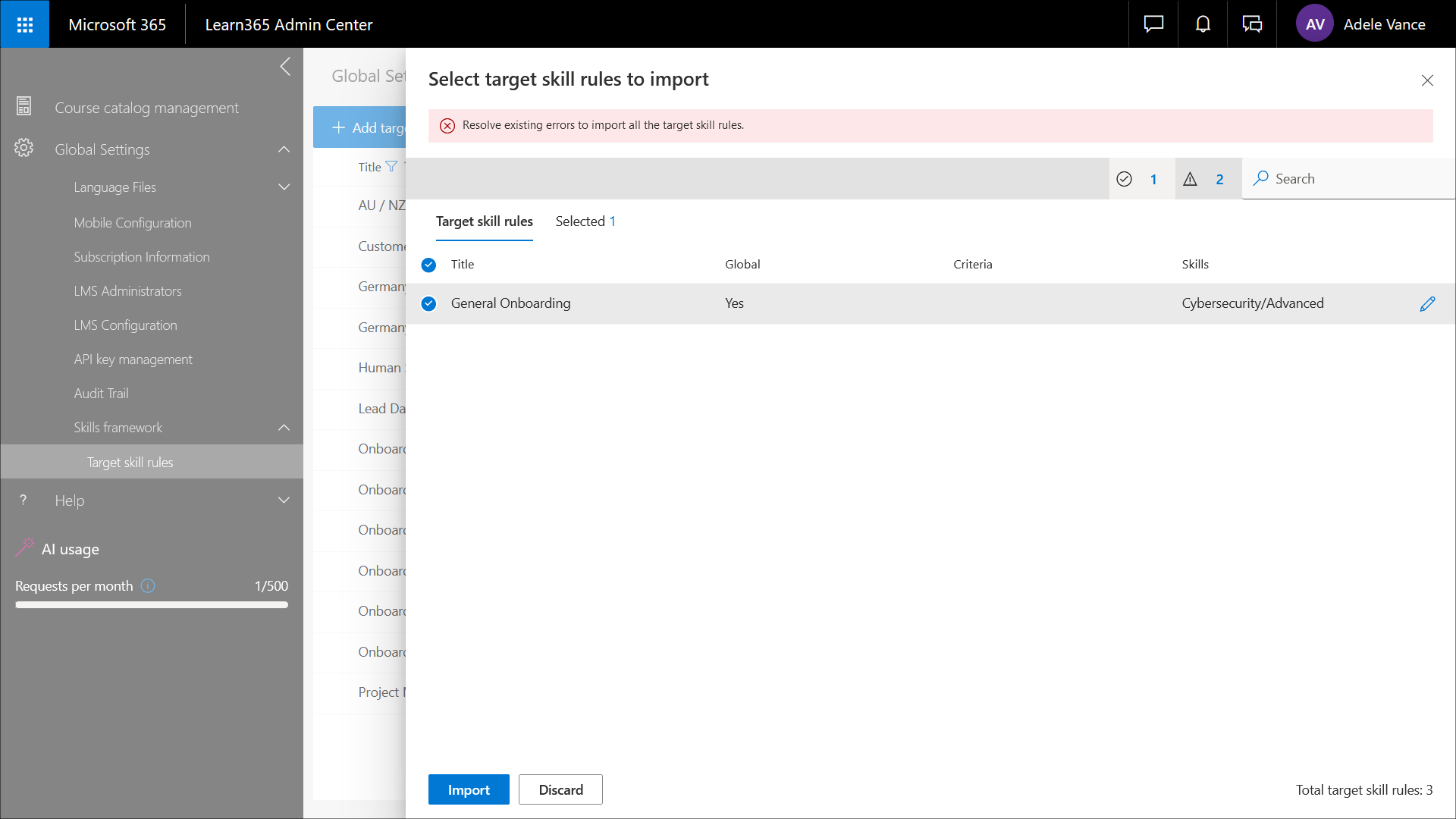1456x819 pixels.
Task: Toggle the select-all checkbox beside Title
Action: pos(429,265)
